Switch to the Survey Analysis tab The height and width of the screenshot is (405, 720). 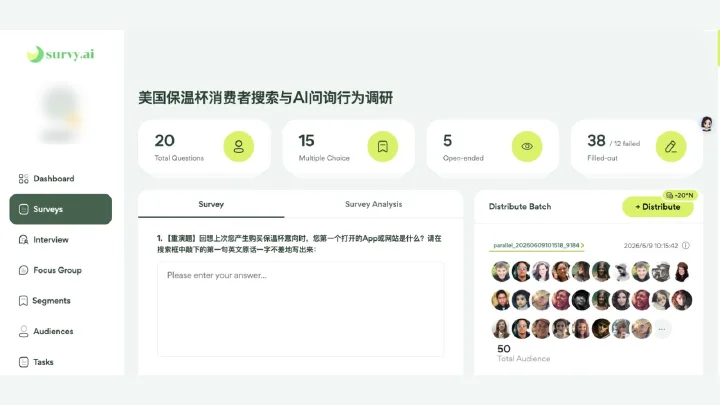pyautogui.click(x=373, y=204)
